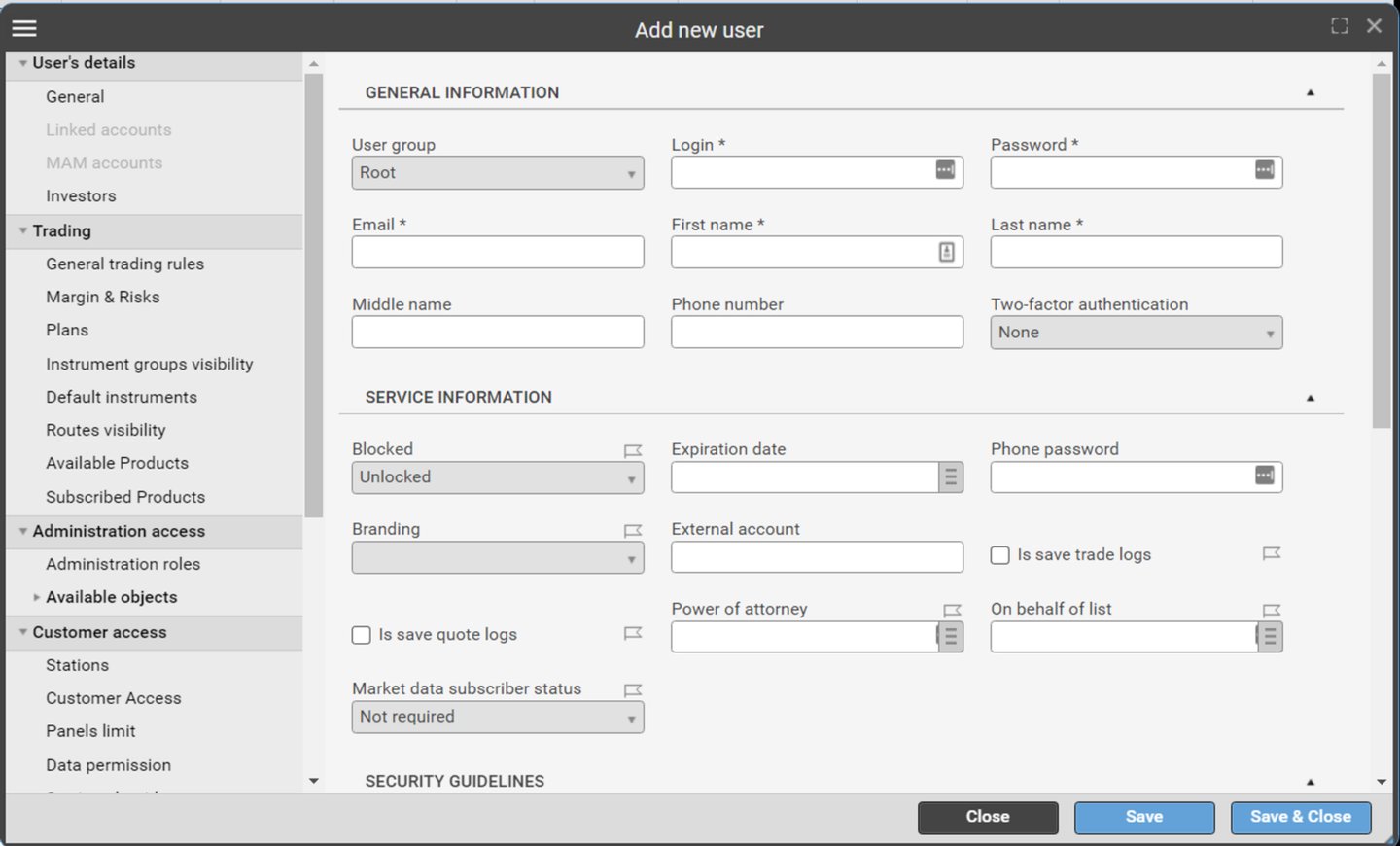Click the Email input field

tap(497, 252)
